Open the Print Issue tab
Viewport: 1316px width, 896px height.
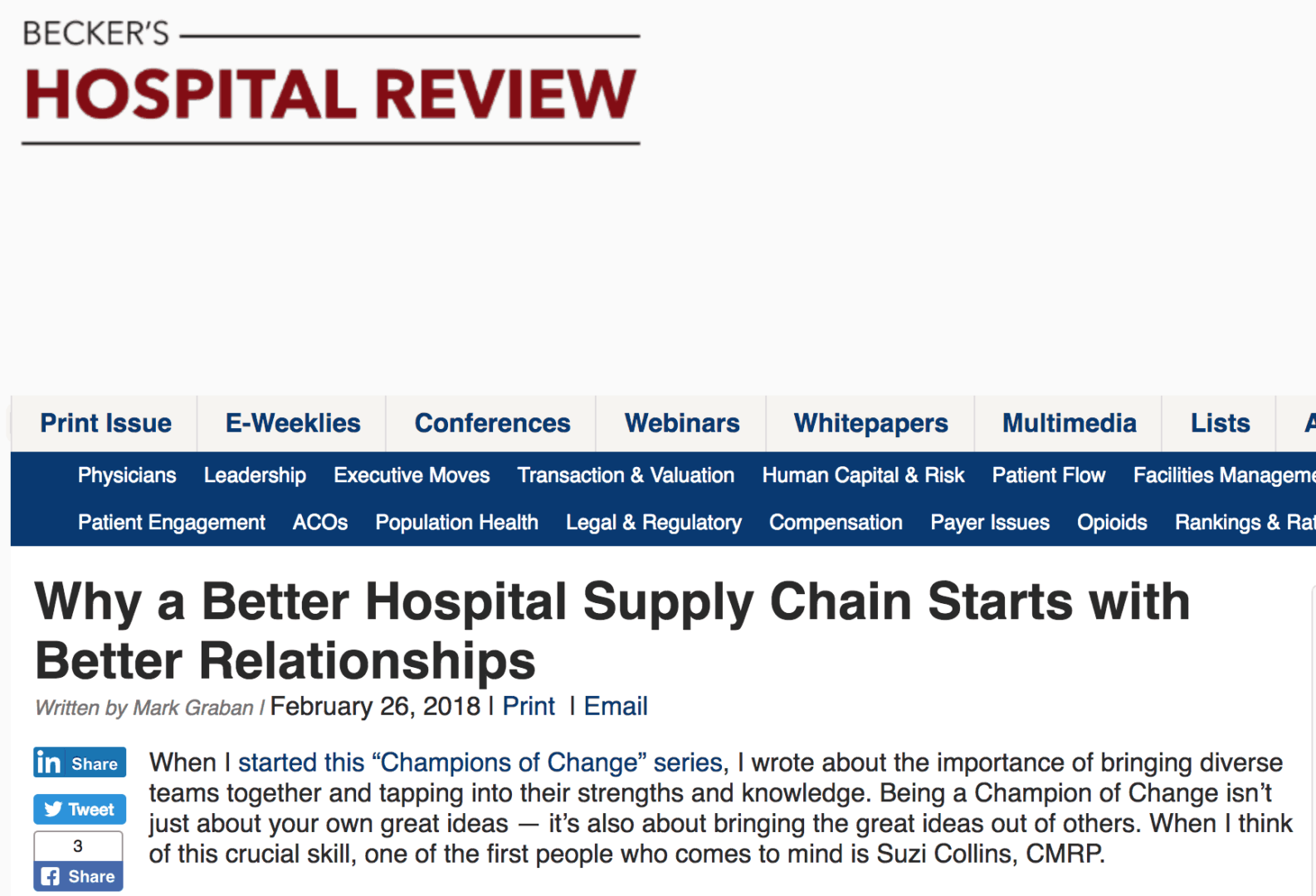(105, 423)
